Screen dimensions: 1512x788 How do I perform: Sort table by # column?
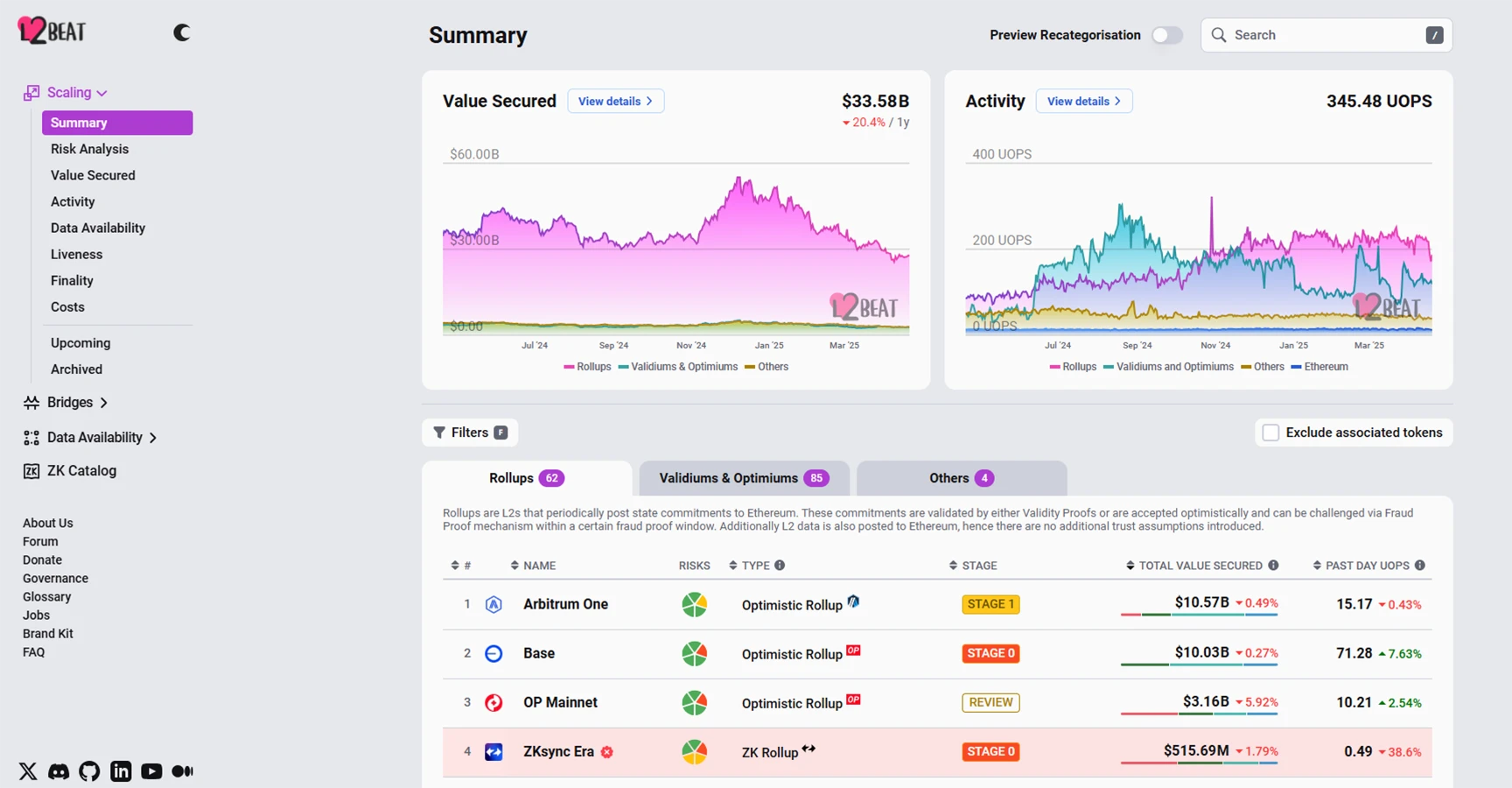[461, 566]
